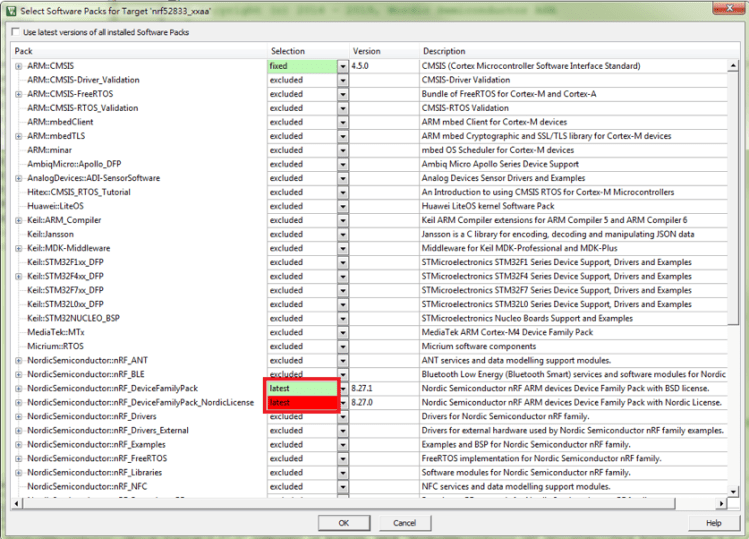Expand the NordicSemiconductor::nRF_ANT node
This screenshot has width=749, height=539.
[x=18, y=360]
